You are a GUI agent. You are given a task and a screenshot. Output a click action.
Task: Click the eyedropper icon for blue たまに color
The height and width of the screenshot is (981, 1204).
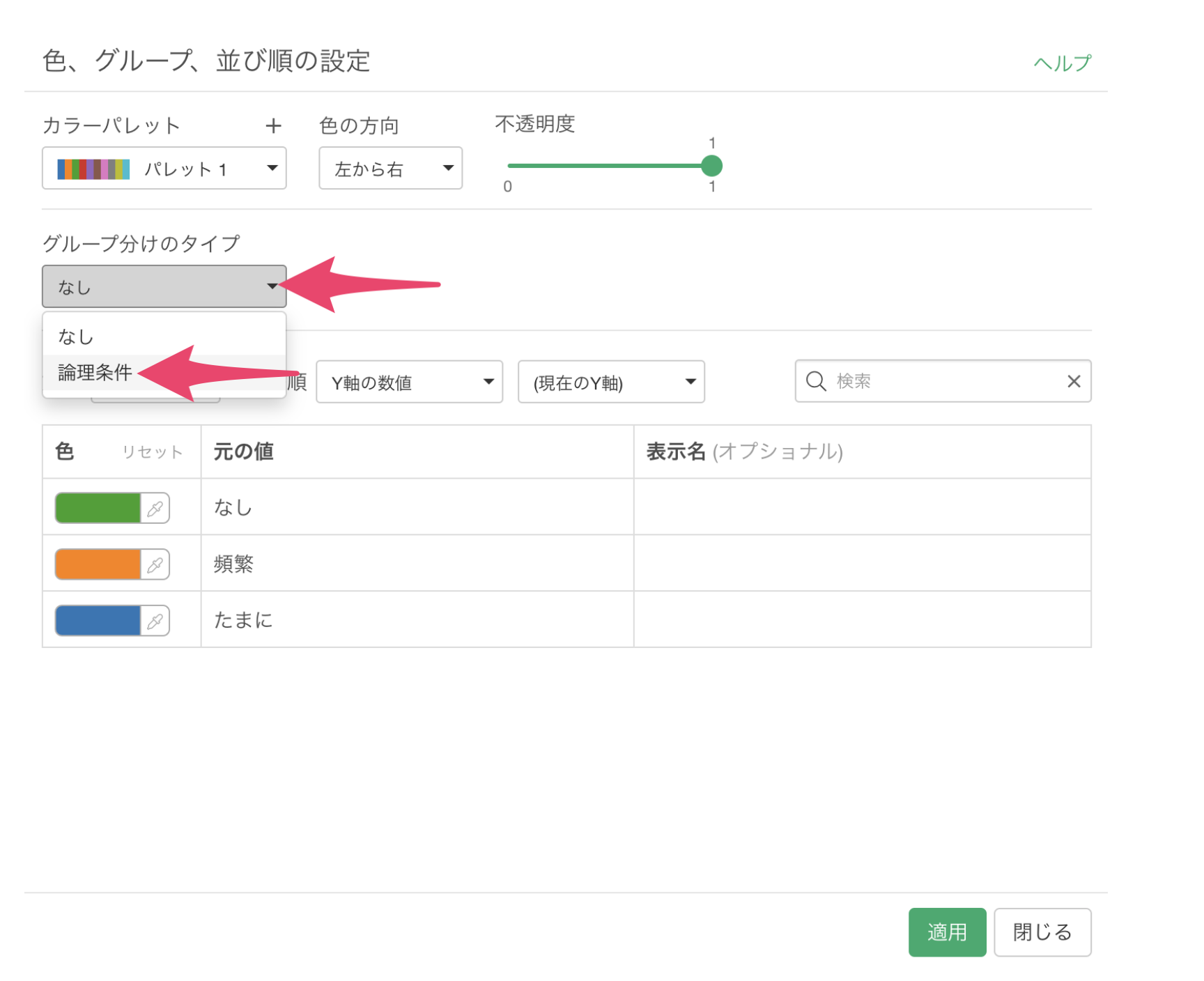[155, 621]
